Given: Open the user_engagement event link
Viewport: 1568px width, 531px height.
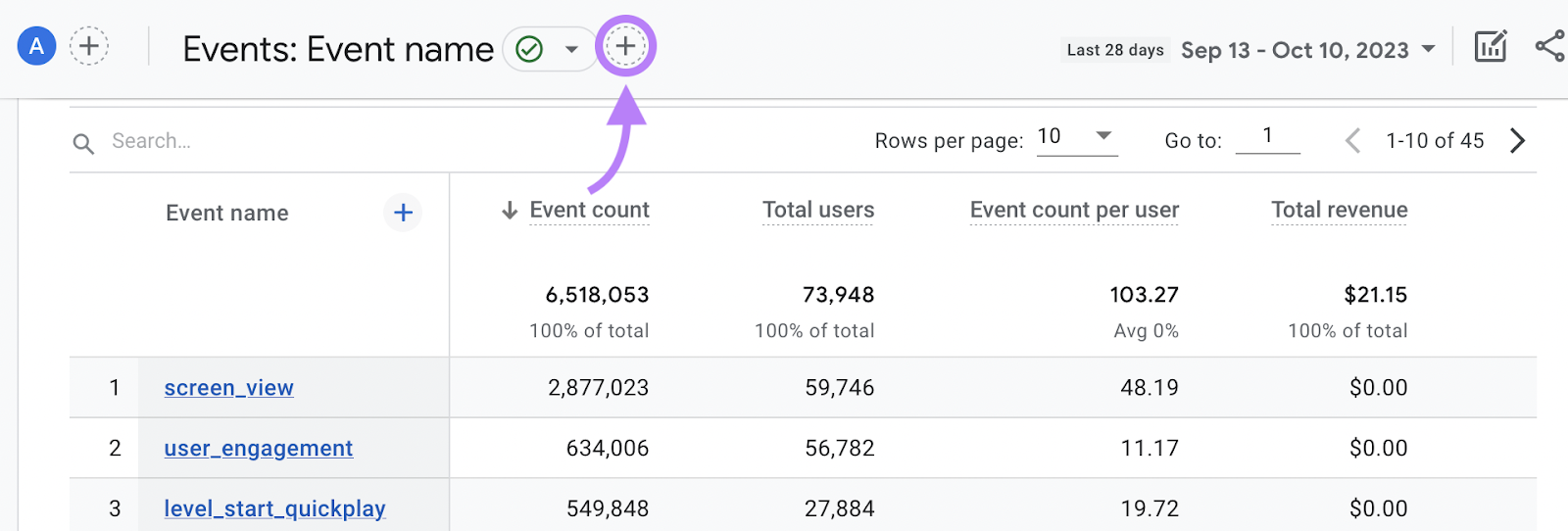Looking at the screenshot, I should [258, 449].
